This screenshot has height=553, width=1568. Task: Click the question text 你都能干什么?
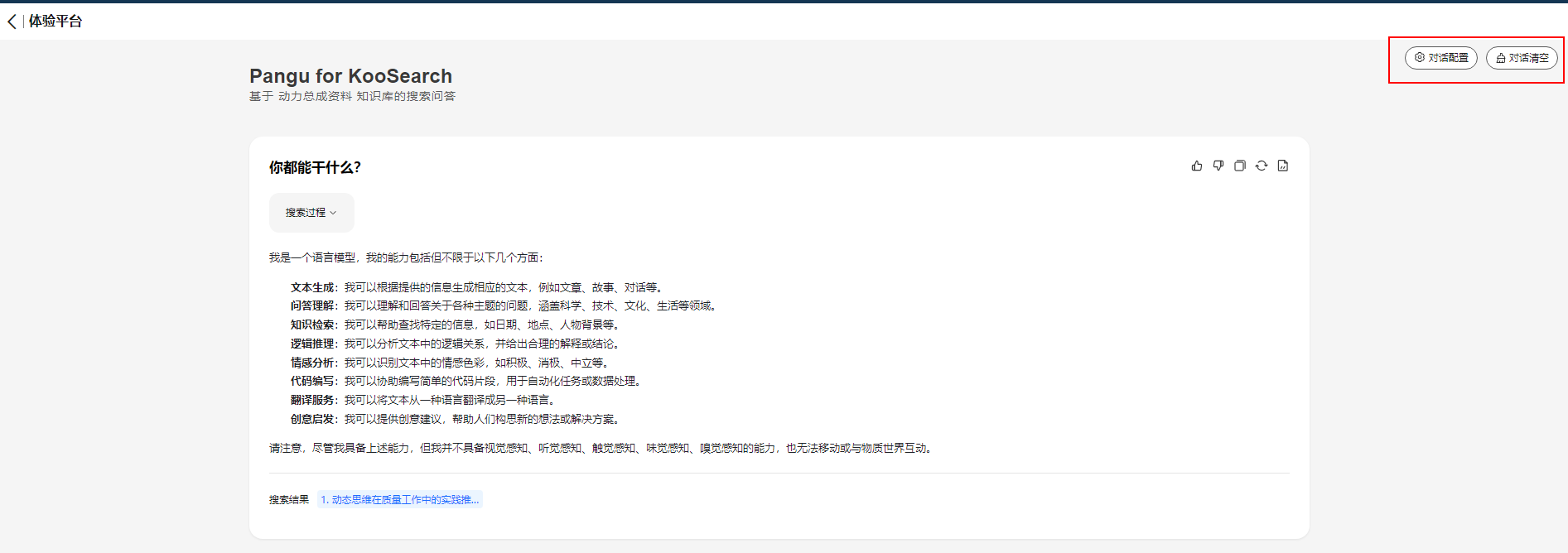click(315, 167)
